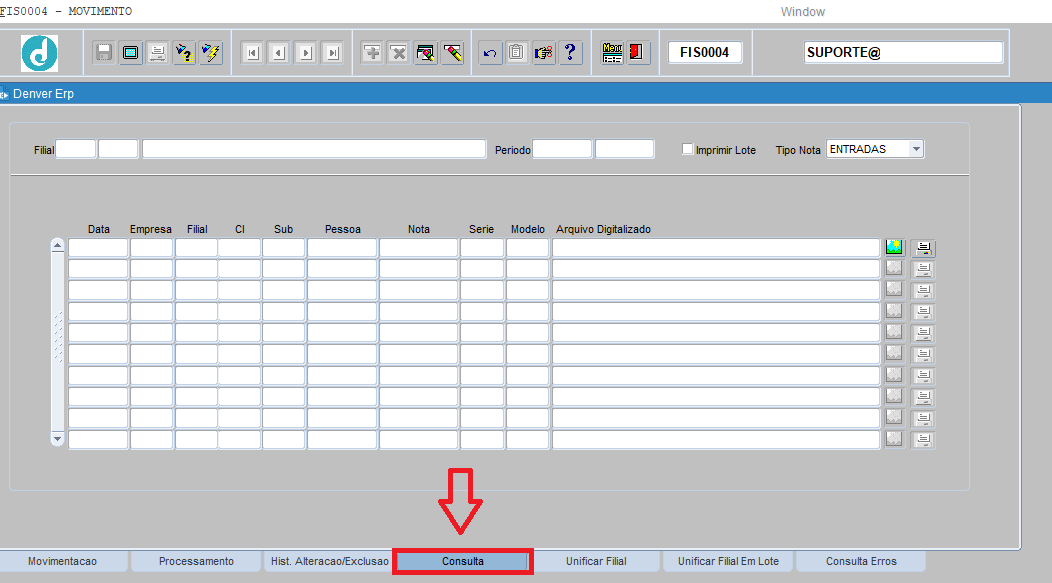Screen dimensions: 1052x583
Task: Switch to the Consulta tab
Action: tap(463, 562)
